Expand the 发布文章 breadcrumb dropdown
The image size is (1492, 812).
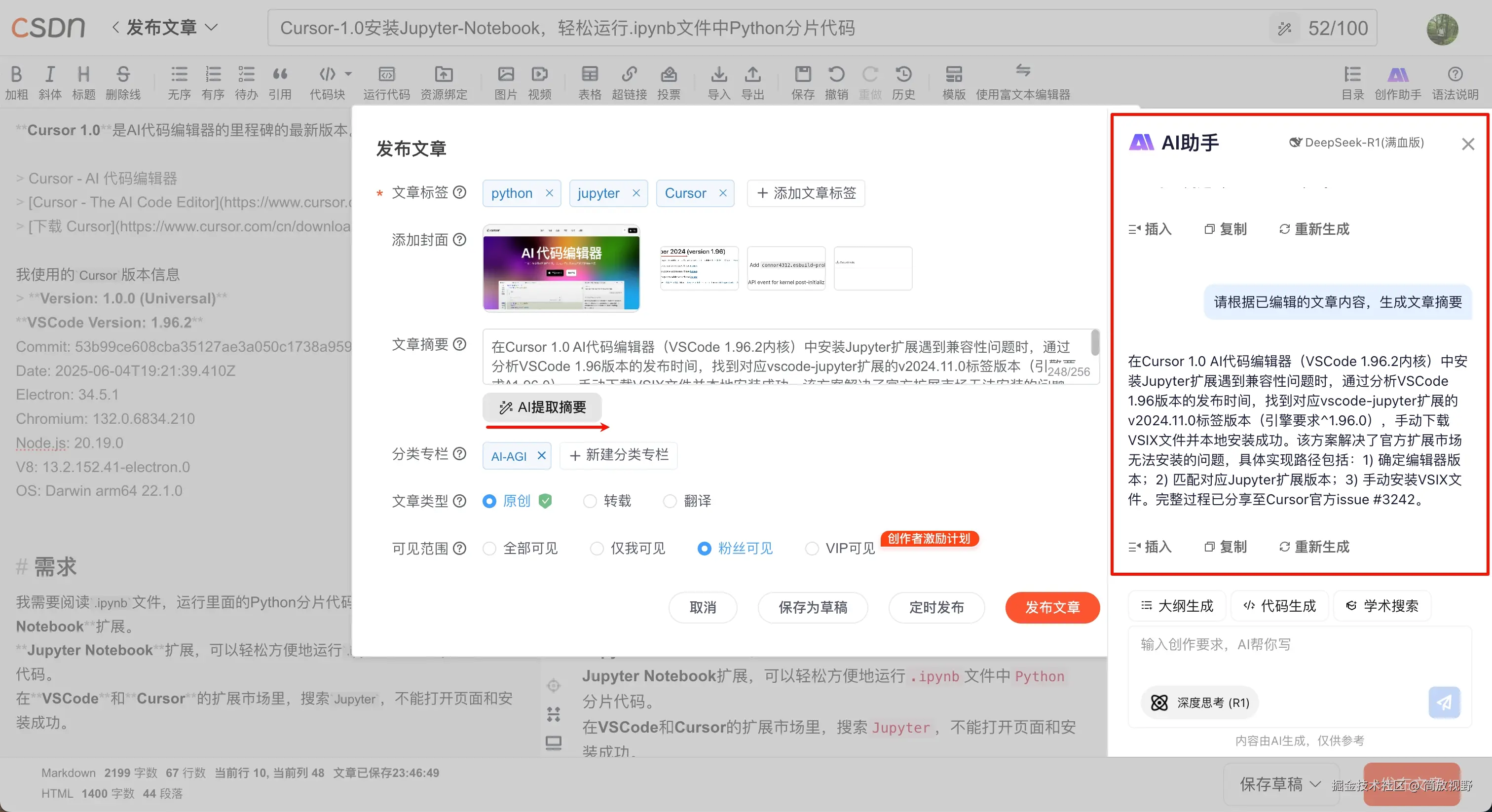(213, 27)
